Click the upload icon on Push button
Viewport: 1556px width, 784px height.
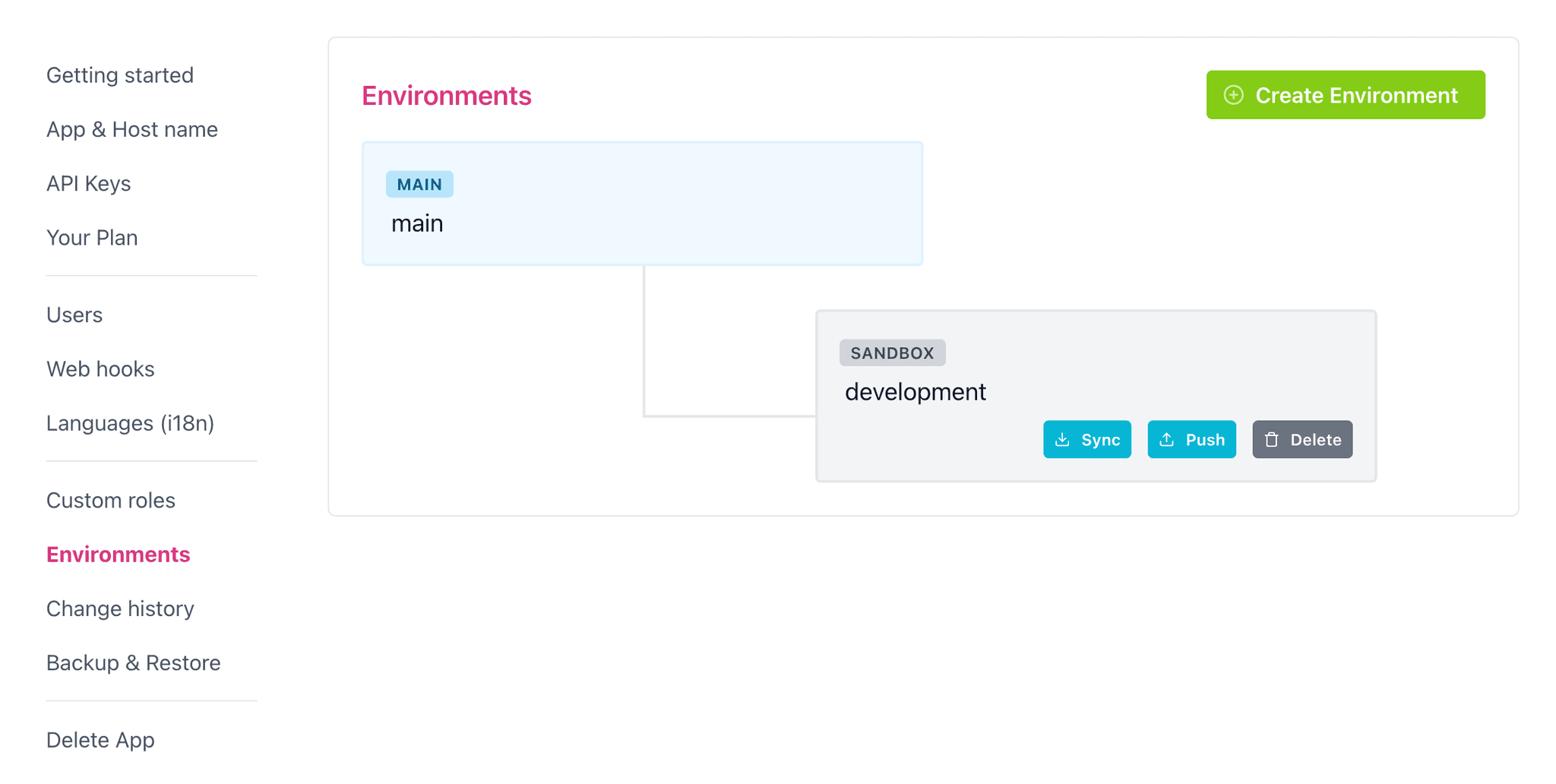pos(1166,440)
